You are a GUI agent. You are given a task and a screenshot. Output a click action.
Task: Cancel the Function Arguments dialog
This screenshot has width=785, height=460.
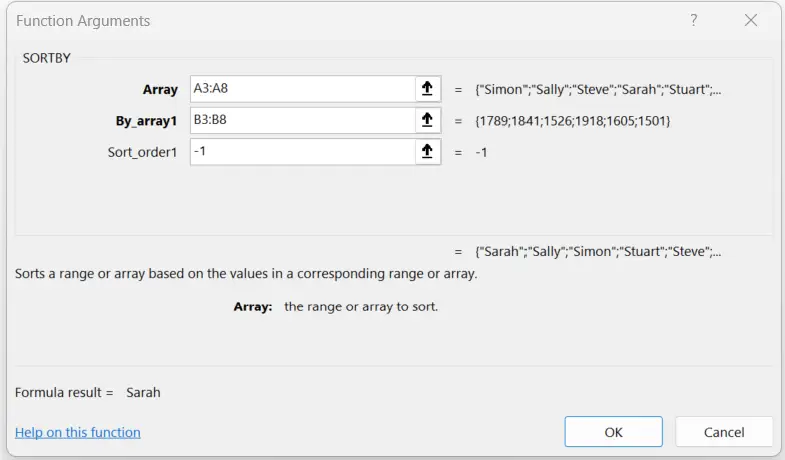(x=724, y=431)
